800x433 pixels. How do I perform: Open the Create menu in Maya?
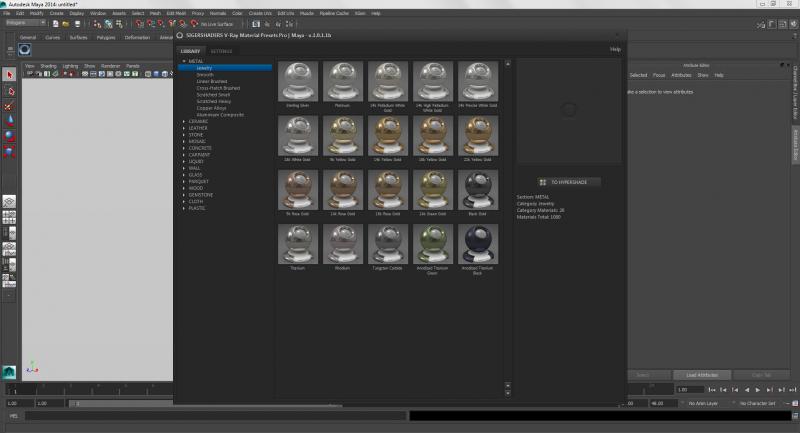tap(56, 13)
